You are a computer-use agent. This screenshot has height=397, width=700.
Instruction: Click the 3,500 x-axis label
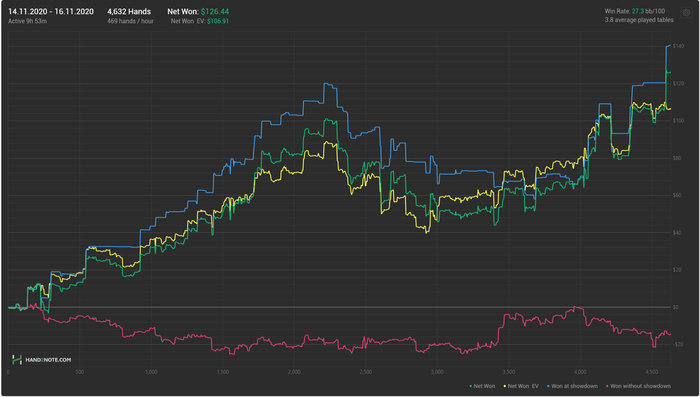point(508,372)
